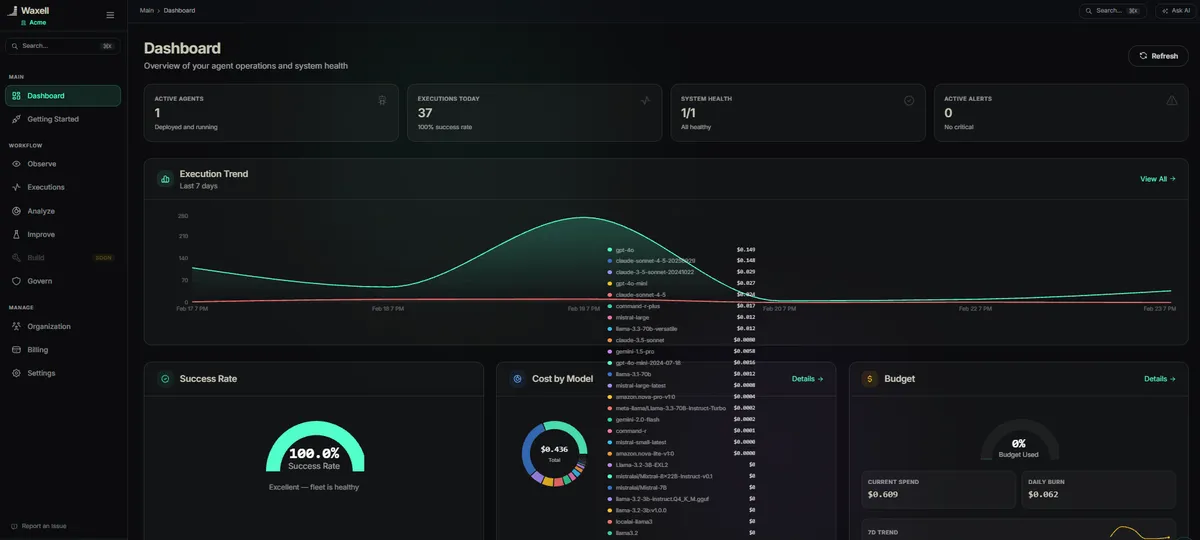Viewport: 1200px width, 540px height.
Task: Click the $0.436 Total in donut center
Action: 554,453
